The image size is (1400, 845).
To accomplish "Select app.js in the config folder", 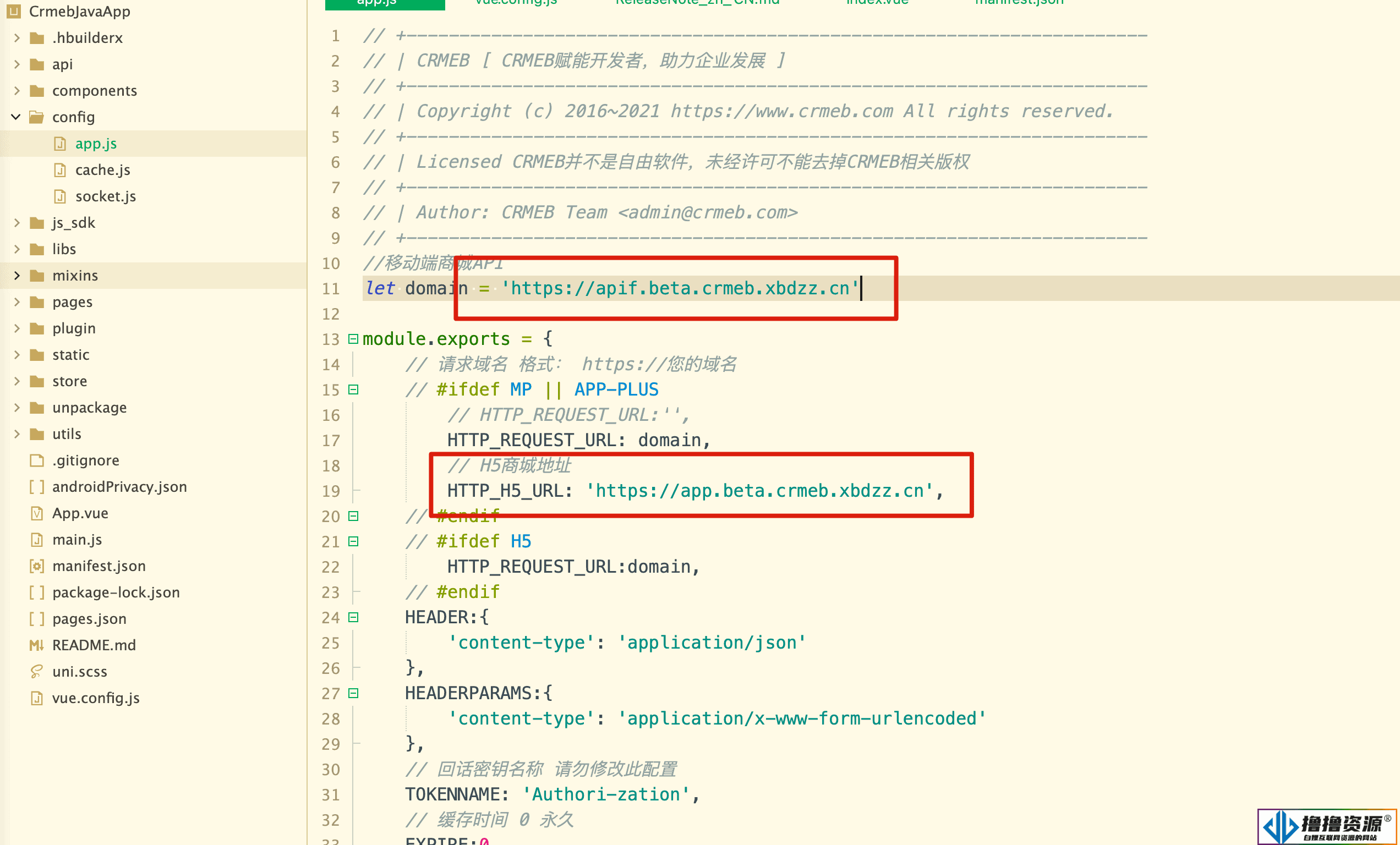I will pos(96,144).
